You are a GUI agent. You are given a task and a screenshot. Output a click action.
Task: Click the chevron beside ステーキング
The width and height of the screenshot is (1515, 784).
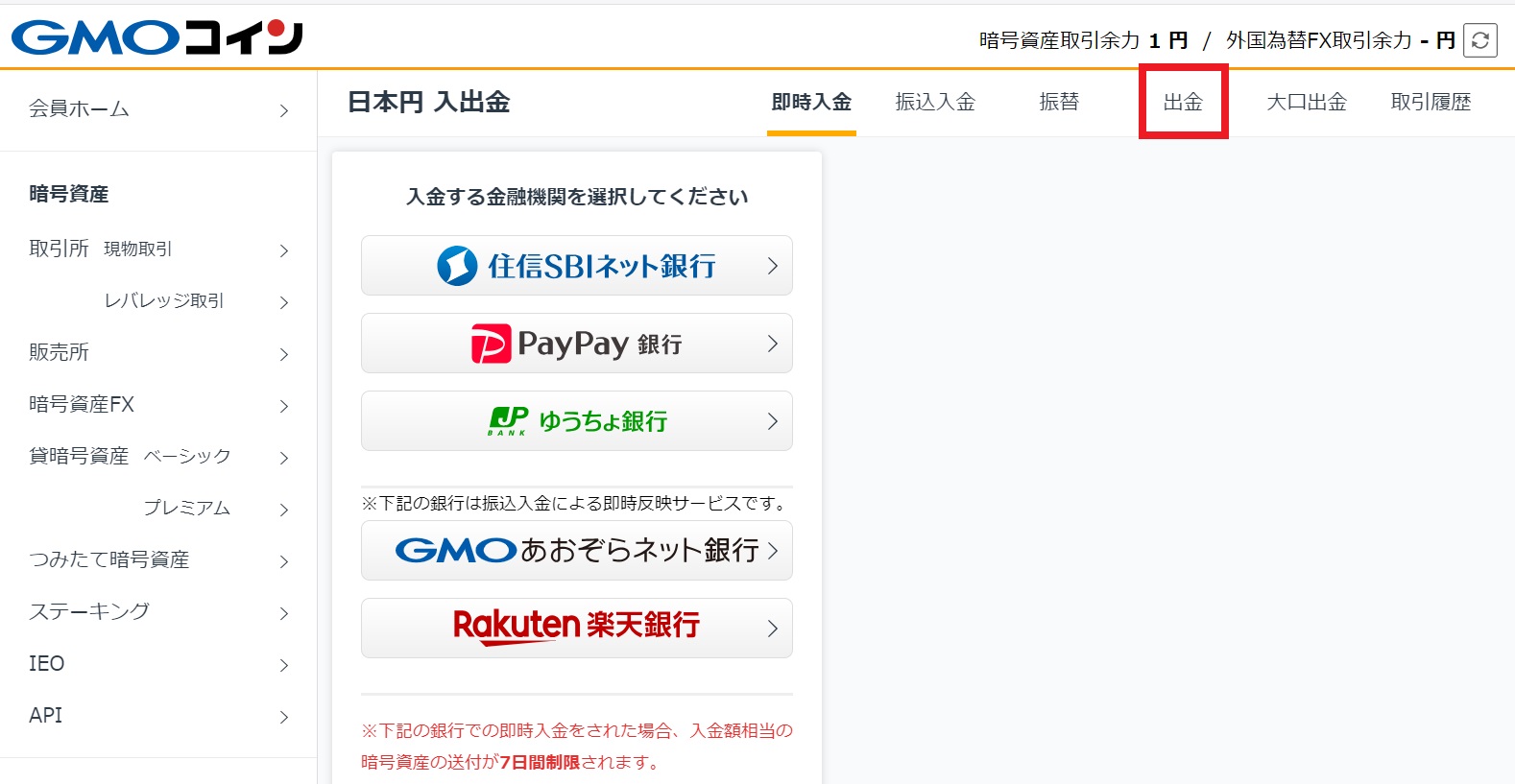pyautogui.click(x=284, y=613)
